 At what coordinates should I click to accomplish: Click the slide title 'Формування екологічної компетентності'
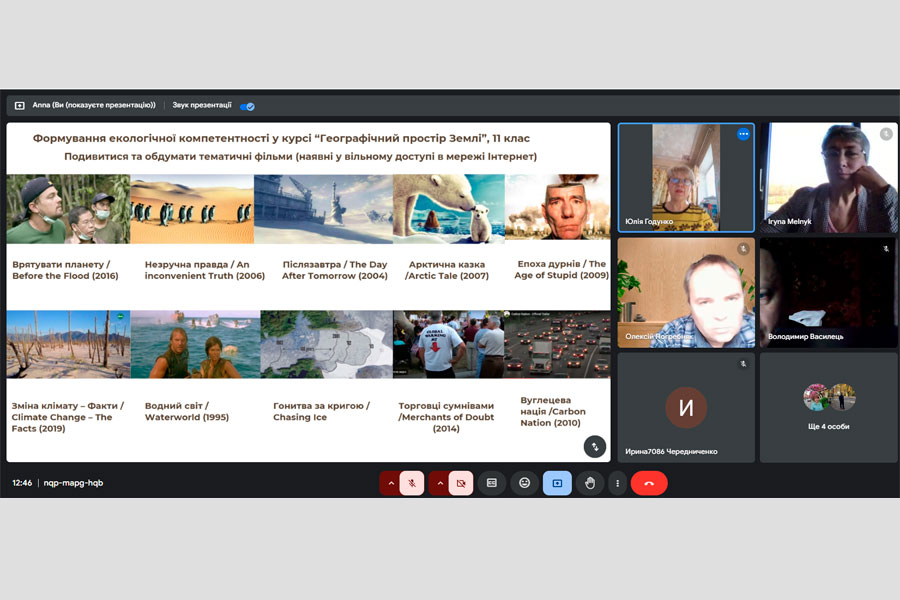281,138
